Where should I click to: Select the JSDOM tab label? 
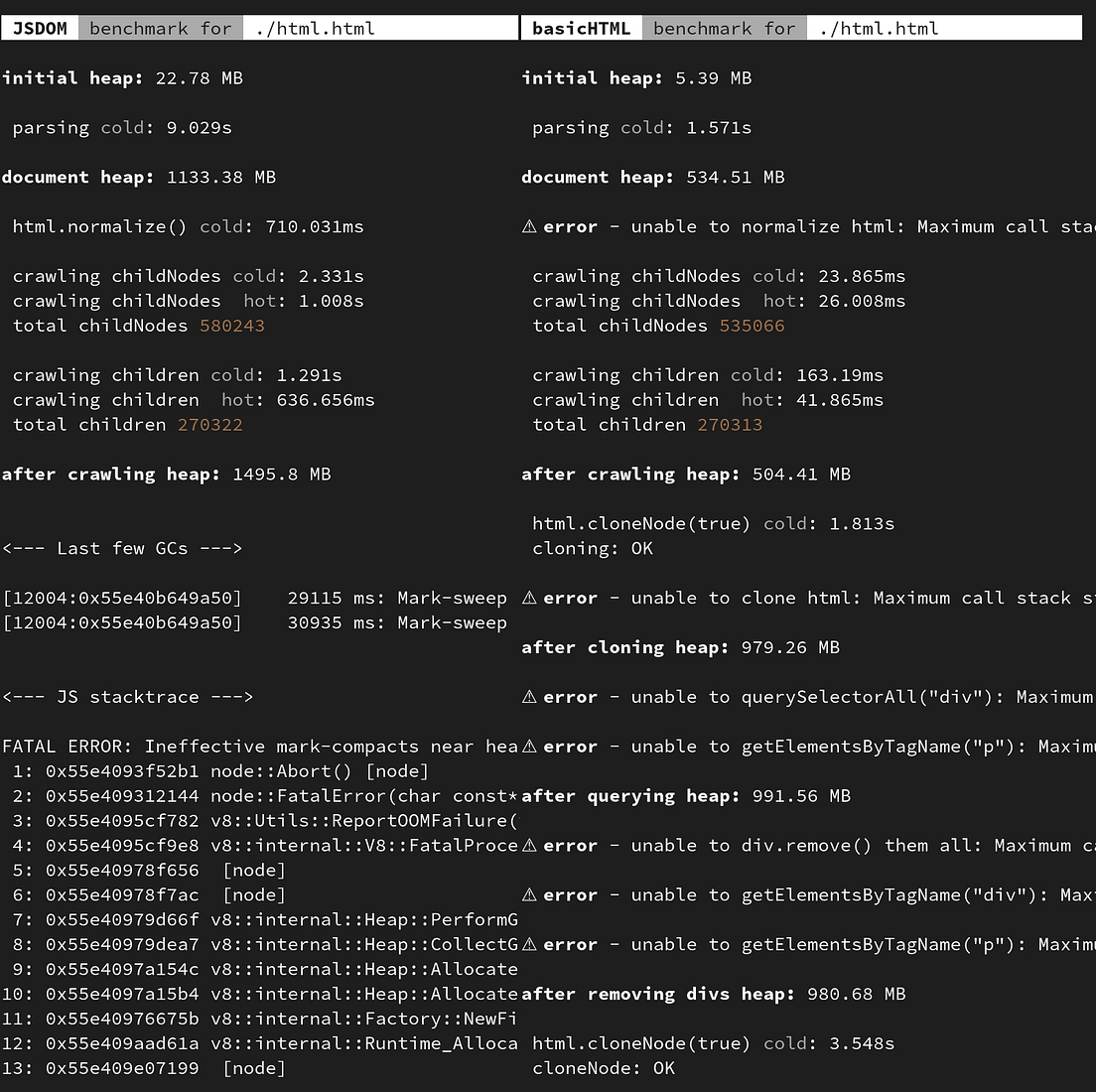pyautogui.click(x=39, y=28)
